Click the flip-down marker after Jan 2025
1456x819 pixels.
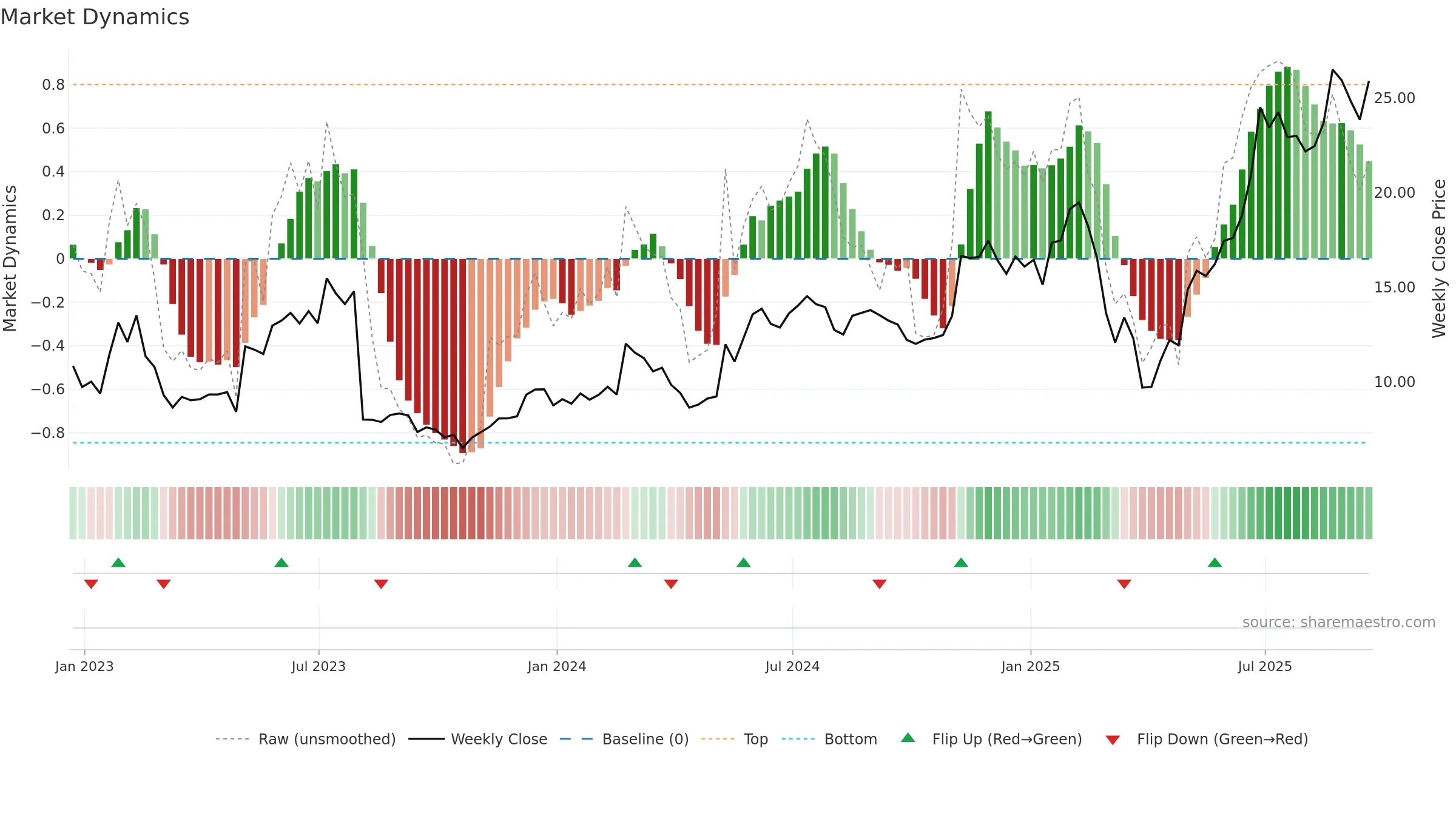pyautogui.click(x=1124, y=584)
